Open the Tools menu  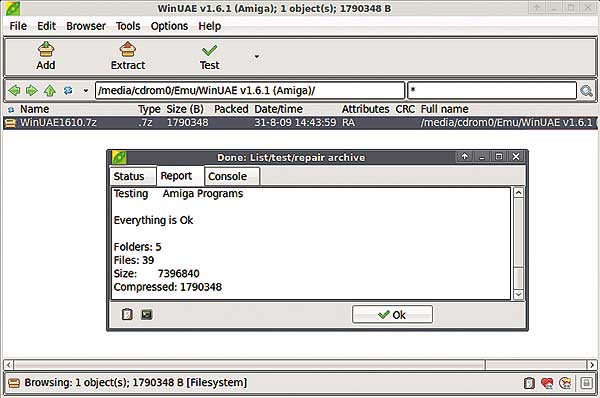tap(128, 26)
